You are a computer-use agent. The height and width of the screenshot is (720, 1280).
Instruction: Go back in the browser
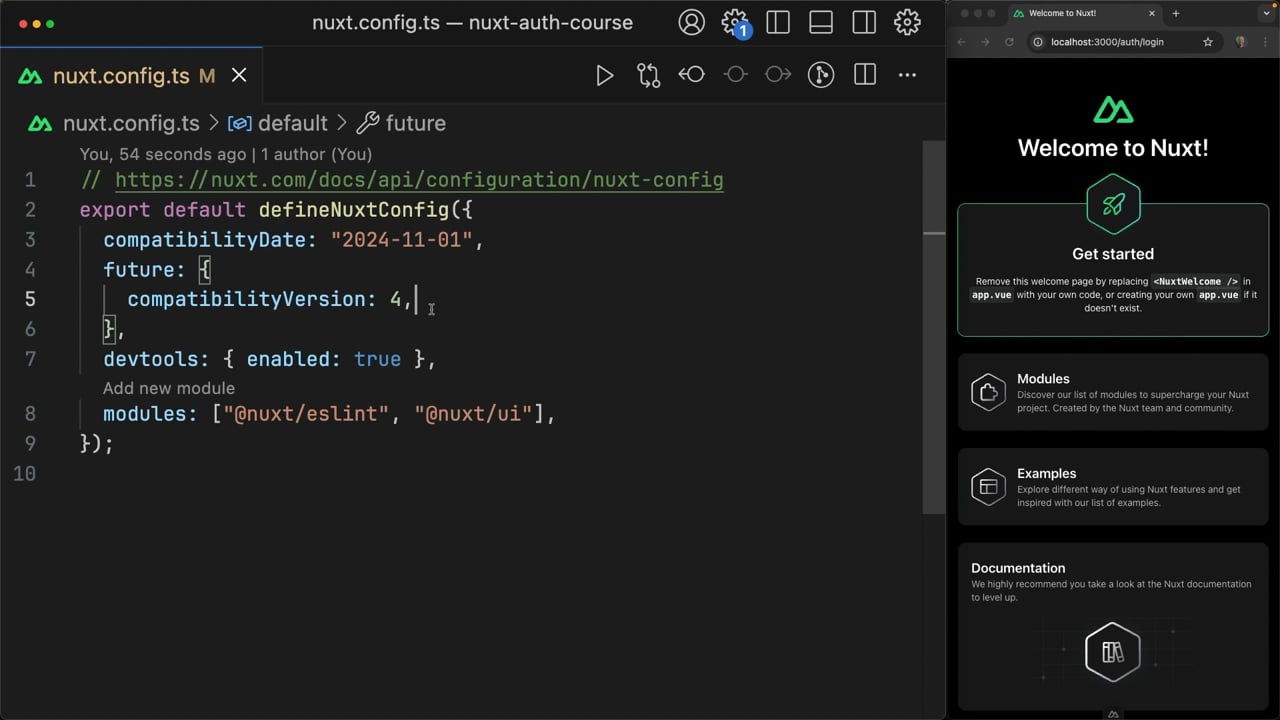tap(962, 42)
